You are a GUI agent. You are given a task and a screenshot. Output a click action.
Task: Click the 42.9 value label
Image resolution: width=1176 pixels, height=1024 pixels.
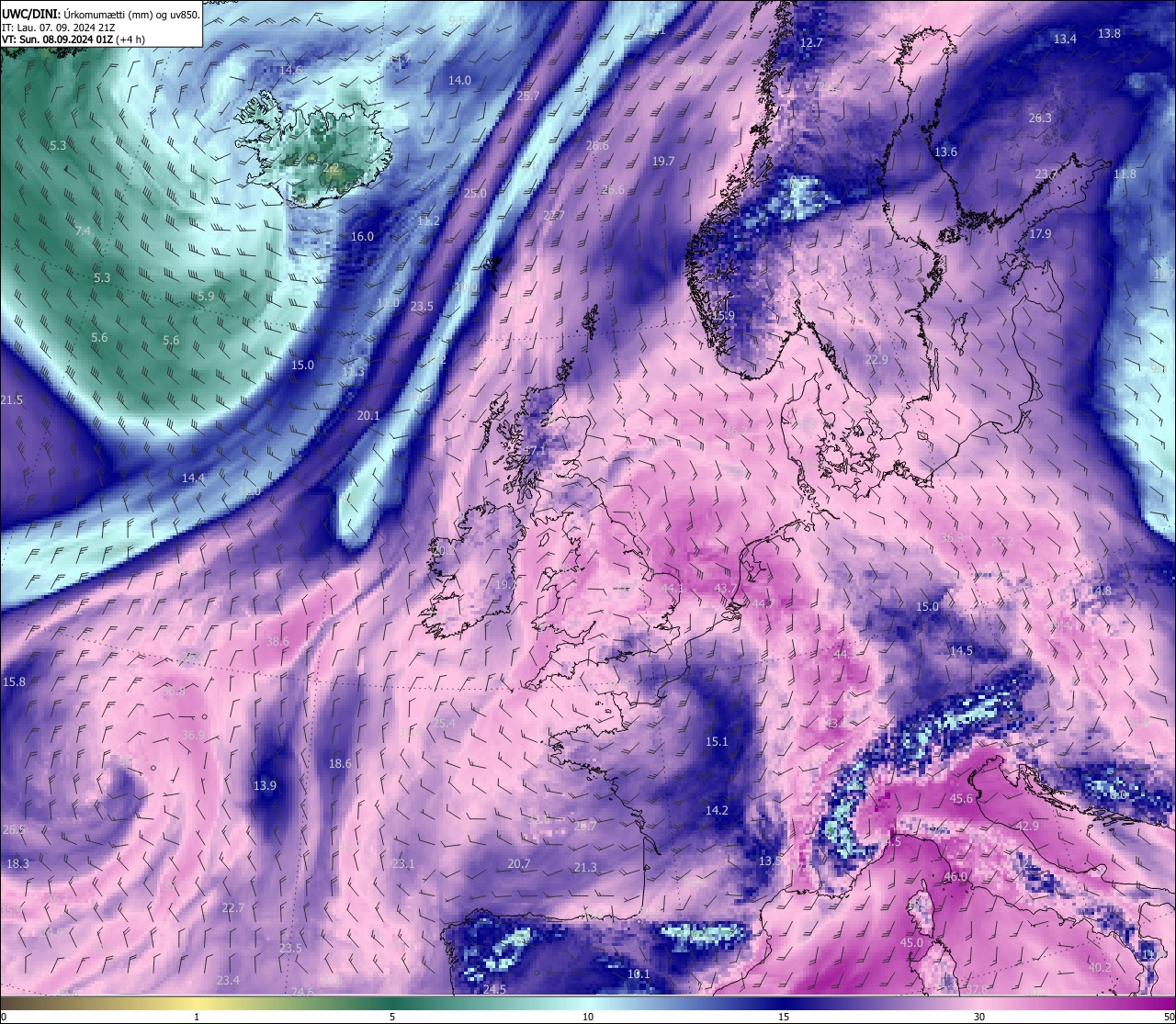1027,827
